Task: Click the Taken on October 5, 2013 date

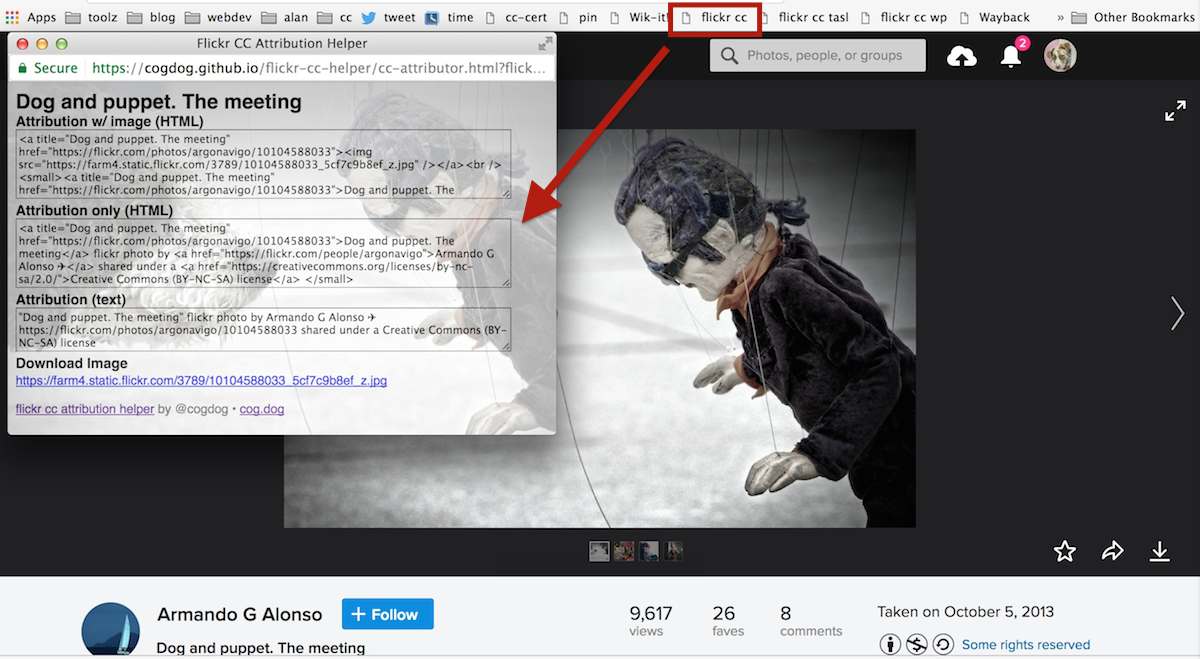Action: [x=965, y=612]
